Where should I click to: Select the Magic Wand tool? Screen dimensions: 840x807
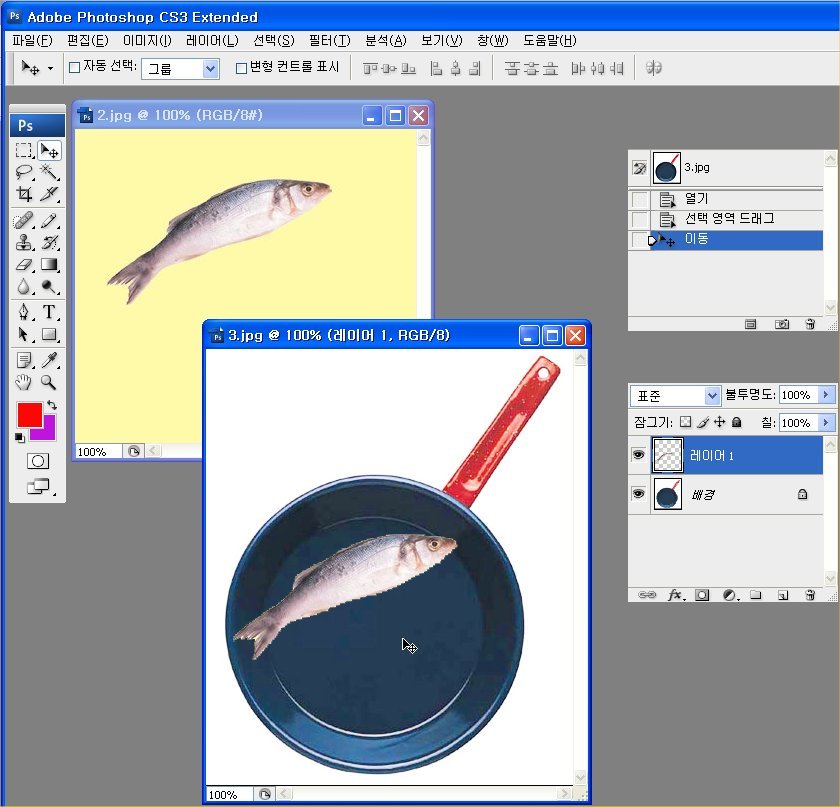click(x=49, y=172)
